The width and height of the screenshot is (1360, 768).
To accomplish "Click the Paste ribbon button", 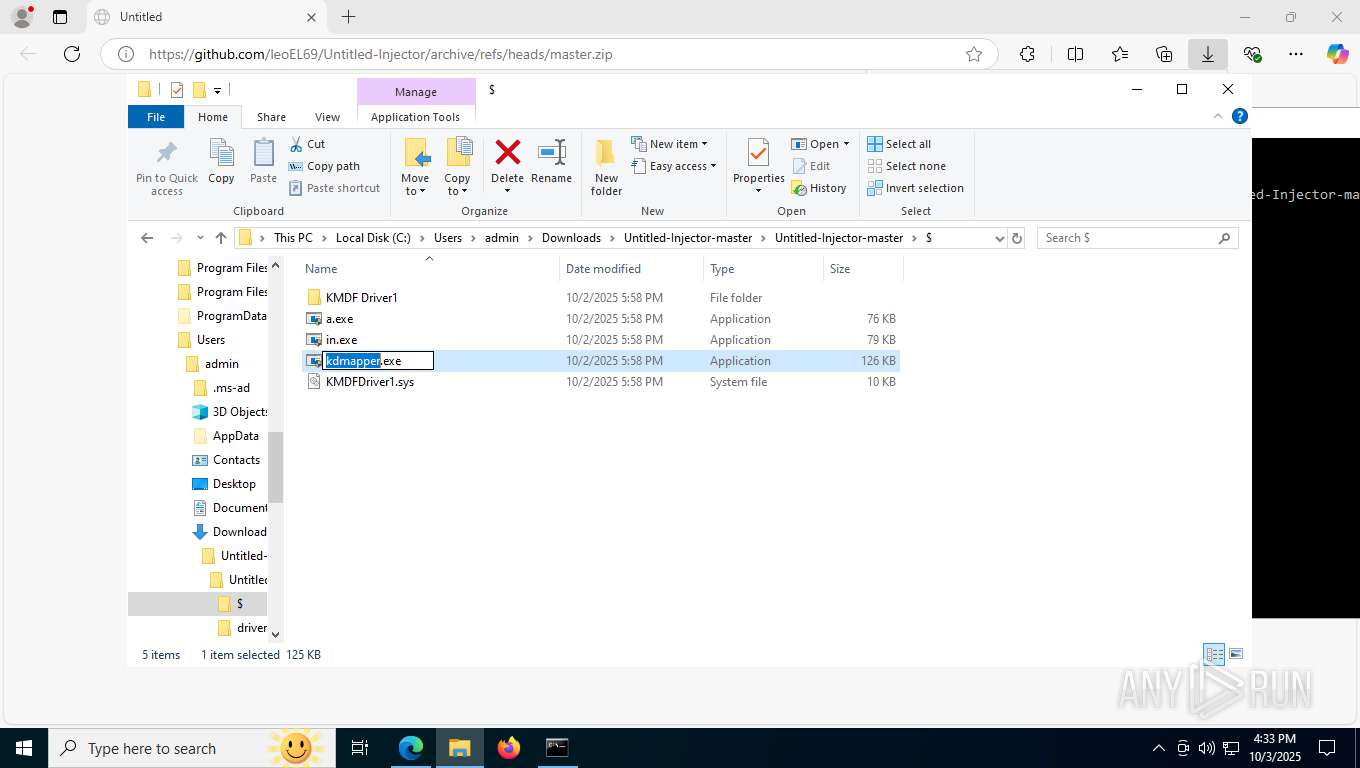I will click(263, 162).
